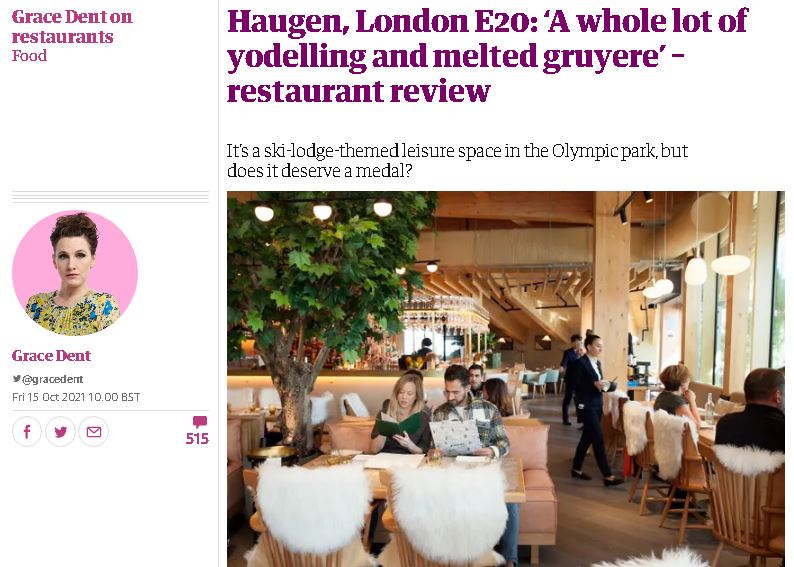Screen dimensions: 794x567
Task: Open the Haugen restaurant interior photo
Action: coord(506,379)
